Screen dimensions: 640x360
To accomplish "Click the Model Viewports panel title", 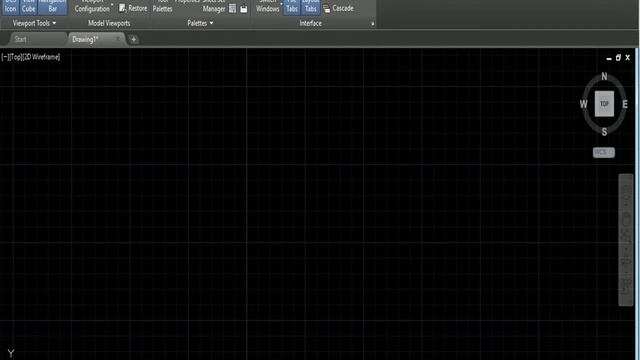I will tap(109, 23).
